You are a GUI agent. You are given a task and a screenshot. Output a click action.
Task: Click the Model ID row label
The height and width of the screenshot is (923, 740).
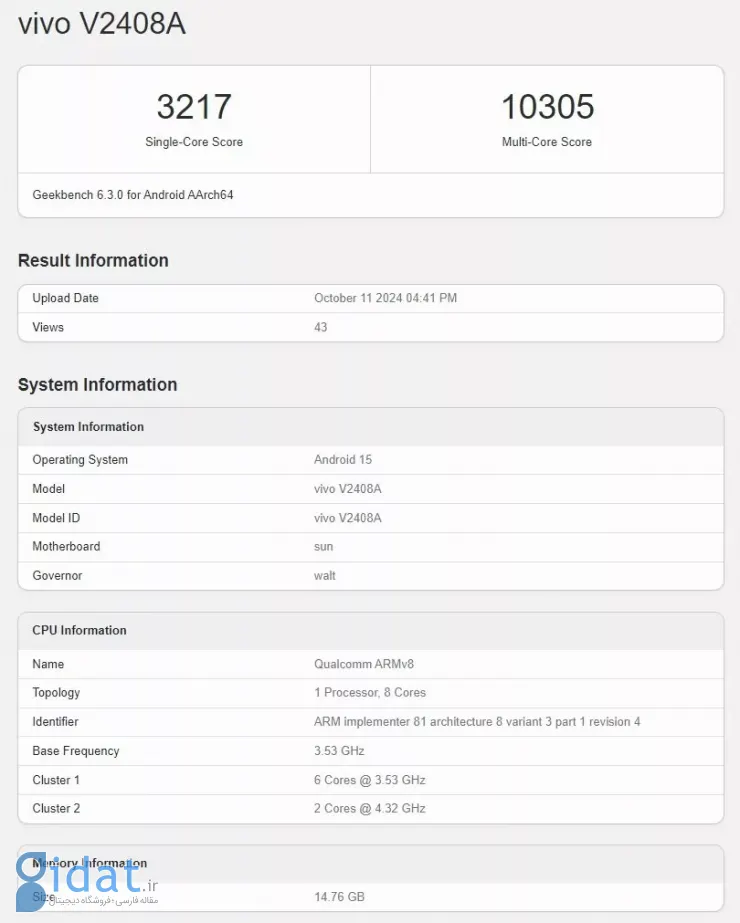(x=56, y=518)
